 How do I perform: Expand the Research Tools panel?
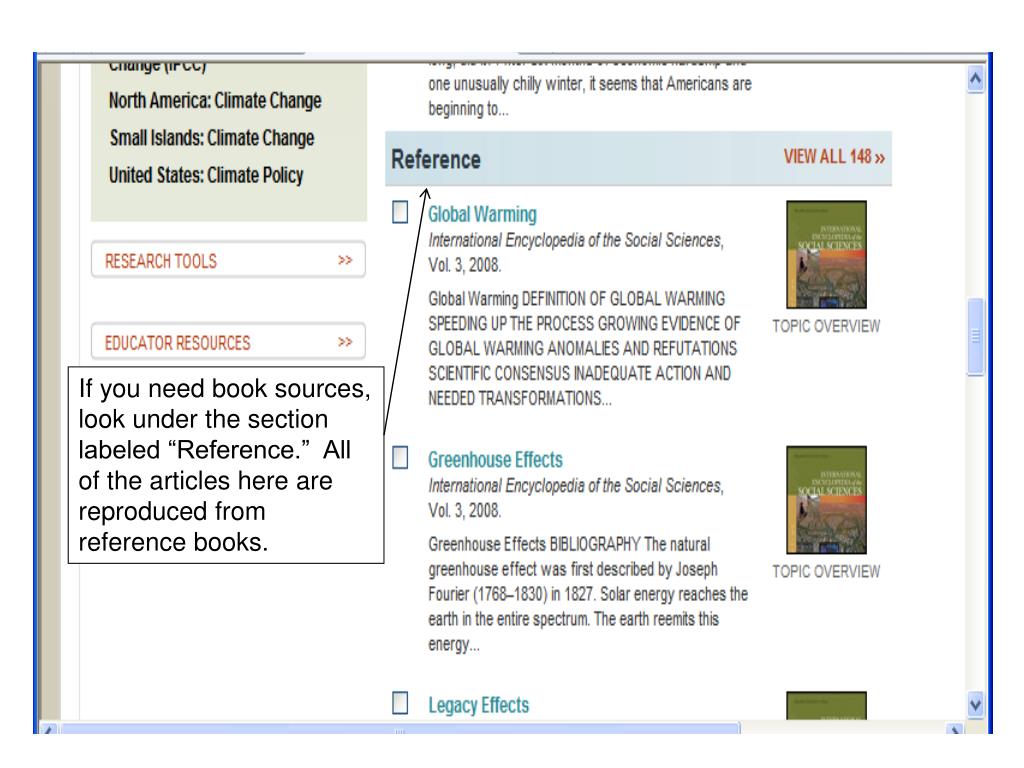pos(228,260)
